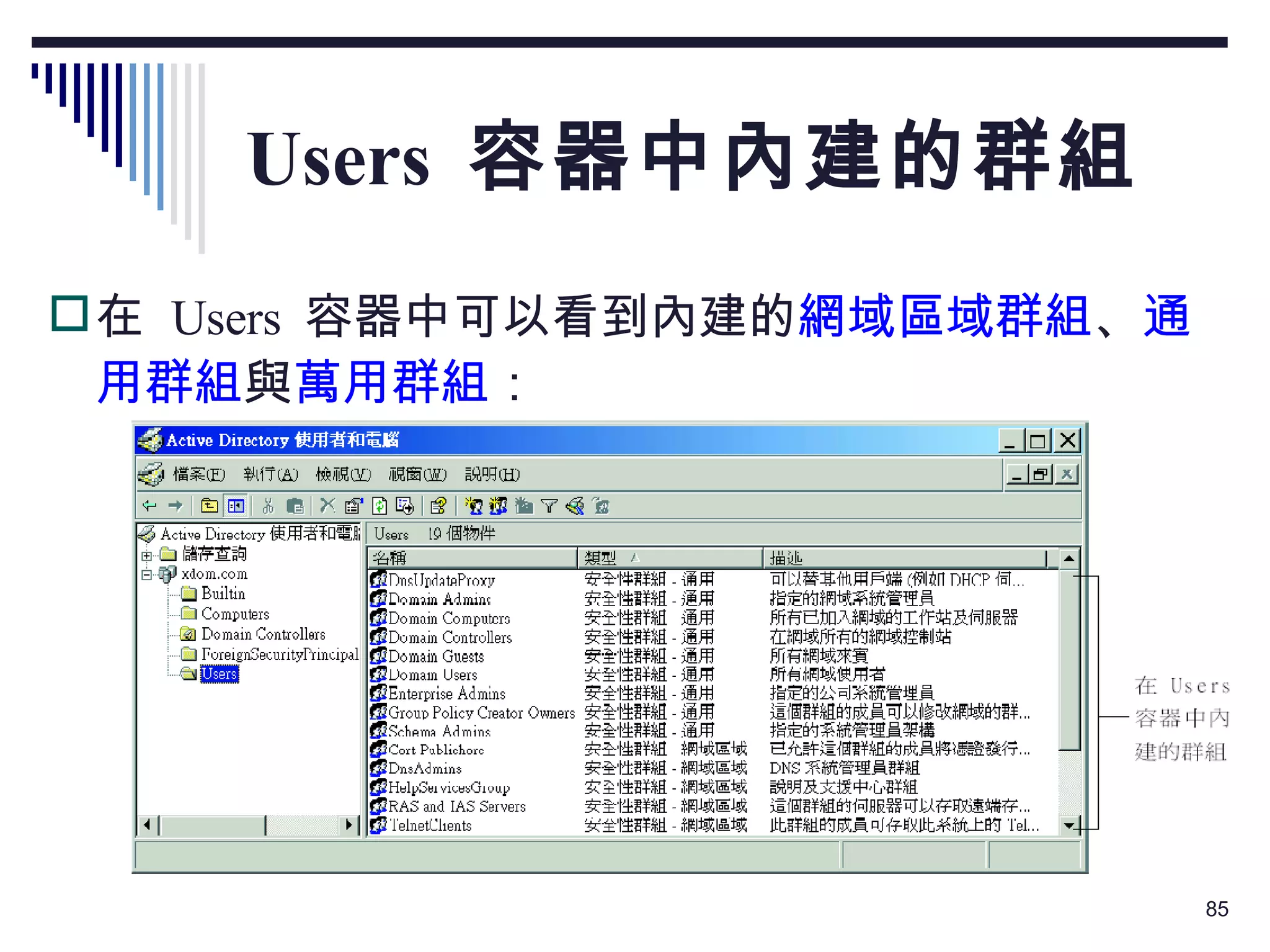Viewport: 1270px width, 952px height.
Task: Click the Find objects icon
Action: point(575,506)
